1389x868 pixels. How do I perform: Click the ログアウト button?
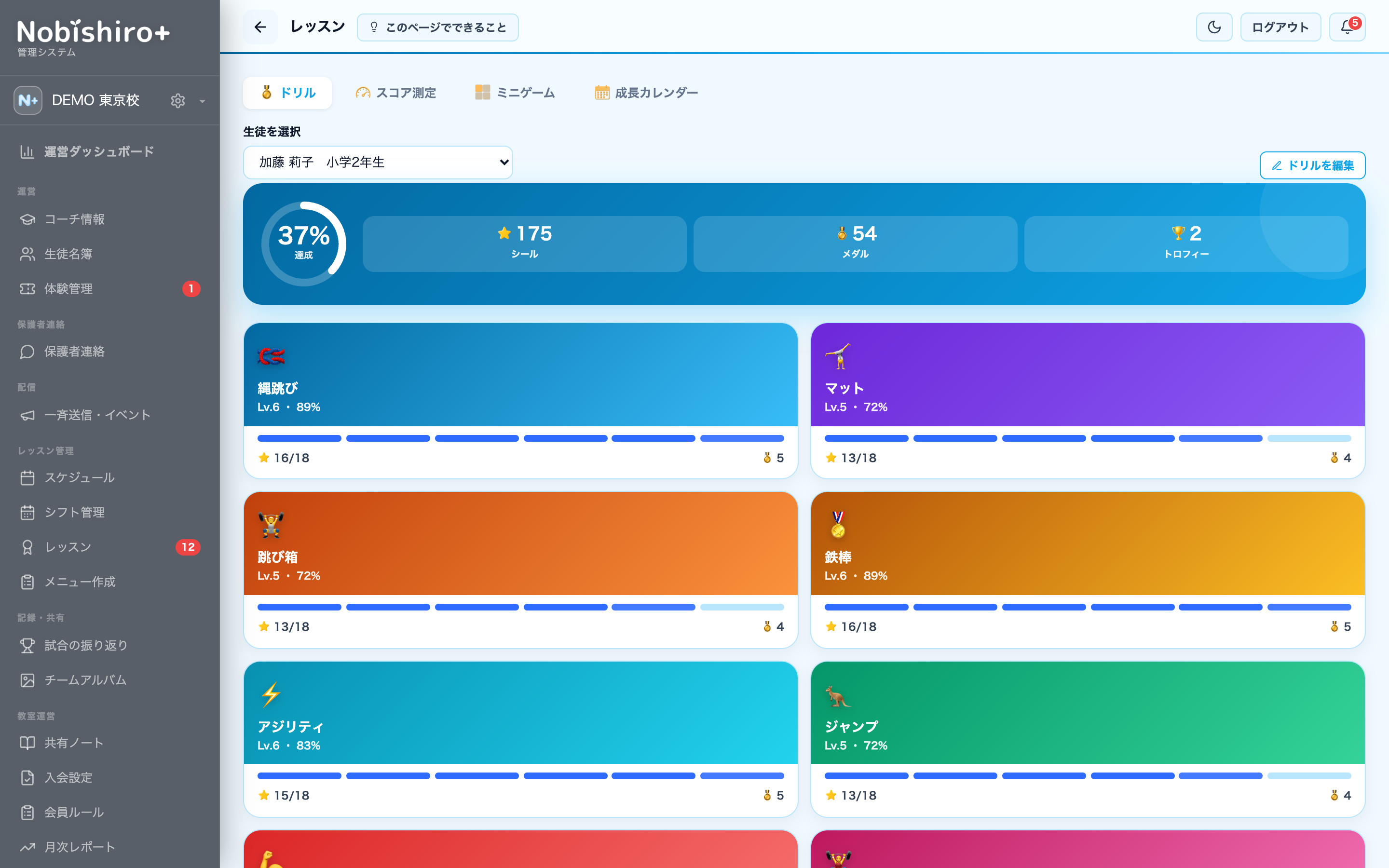click(1280, 27)
